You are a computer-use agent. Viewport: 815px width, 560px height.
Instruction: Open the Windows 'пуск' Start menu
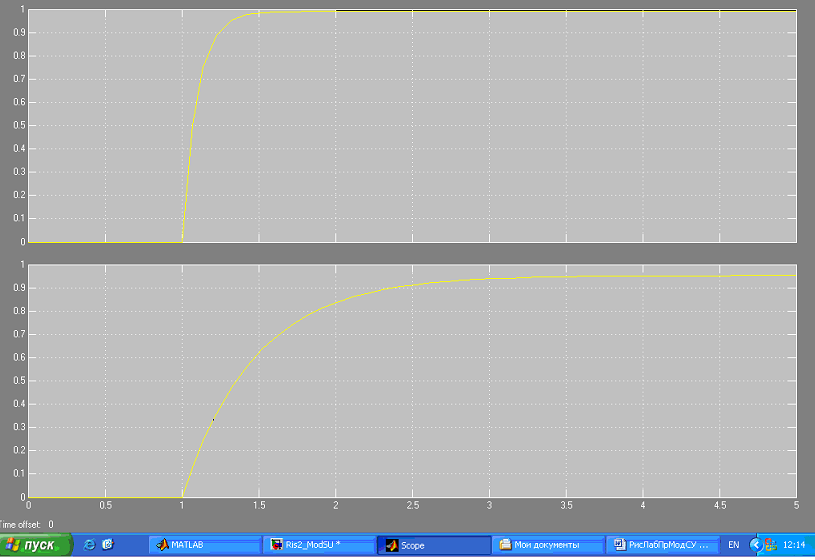(x=35, y=545)
